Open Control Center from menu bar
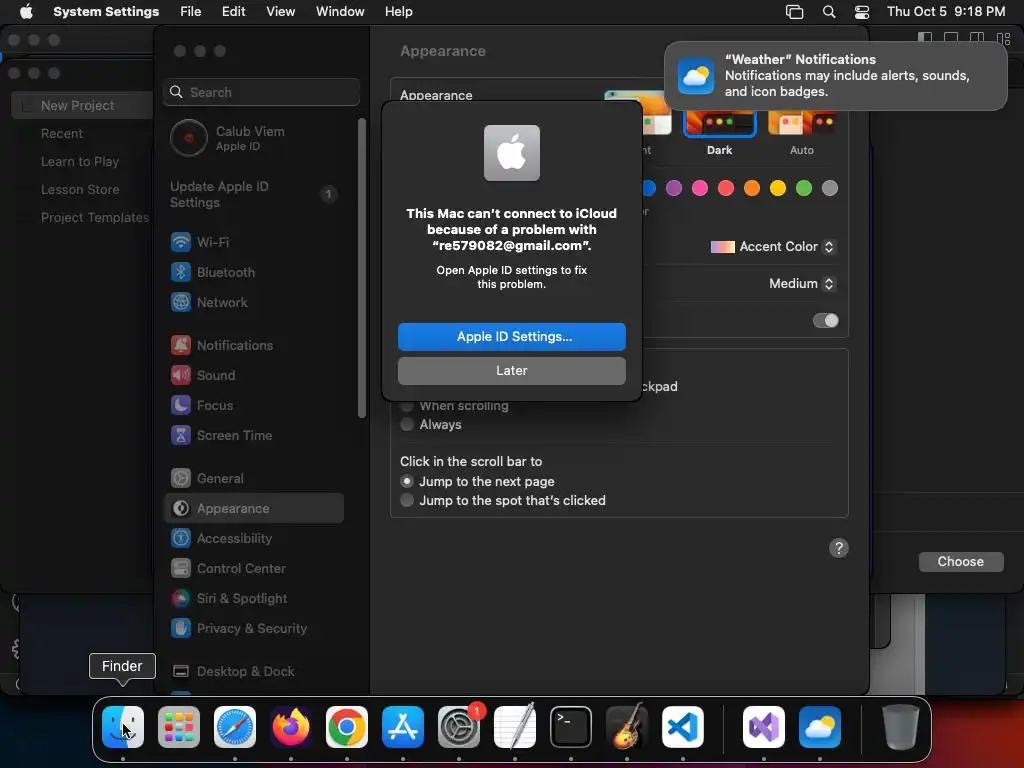The width and height of the screenshot is (1024, 768). [862, 12]
